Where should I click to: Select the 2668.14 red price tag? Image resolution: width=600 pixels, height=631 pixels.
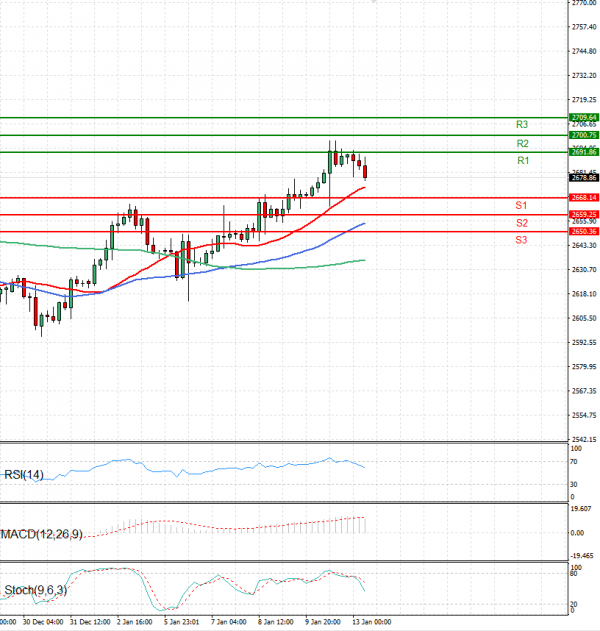(584, 198)
